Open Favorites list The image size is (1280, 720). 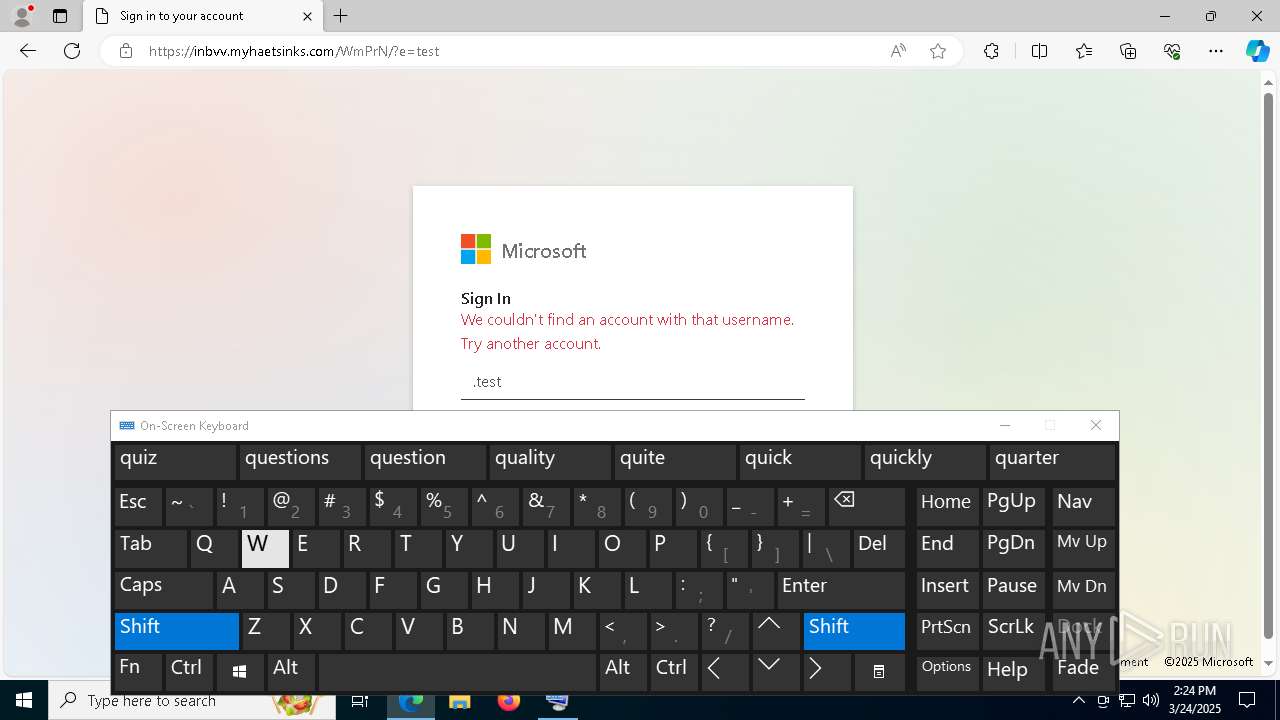tap(1084, 51)
